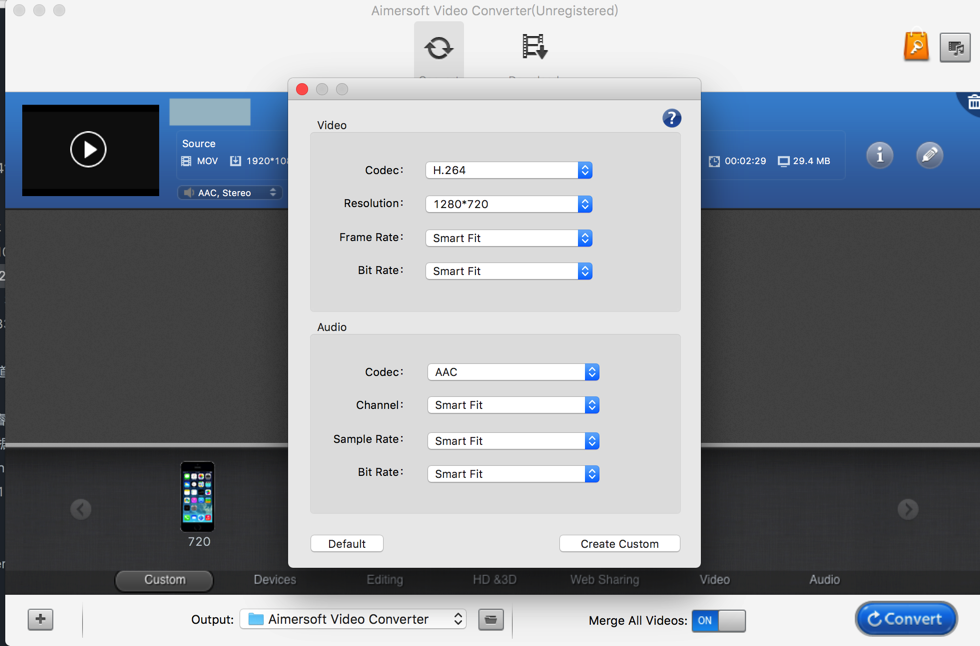The image size is (980, 646).
Task: Open the video info icon
Action: pos(879,155)
